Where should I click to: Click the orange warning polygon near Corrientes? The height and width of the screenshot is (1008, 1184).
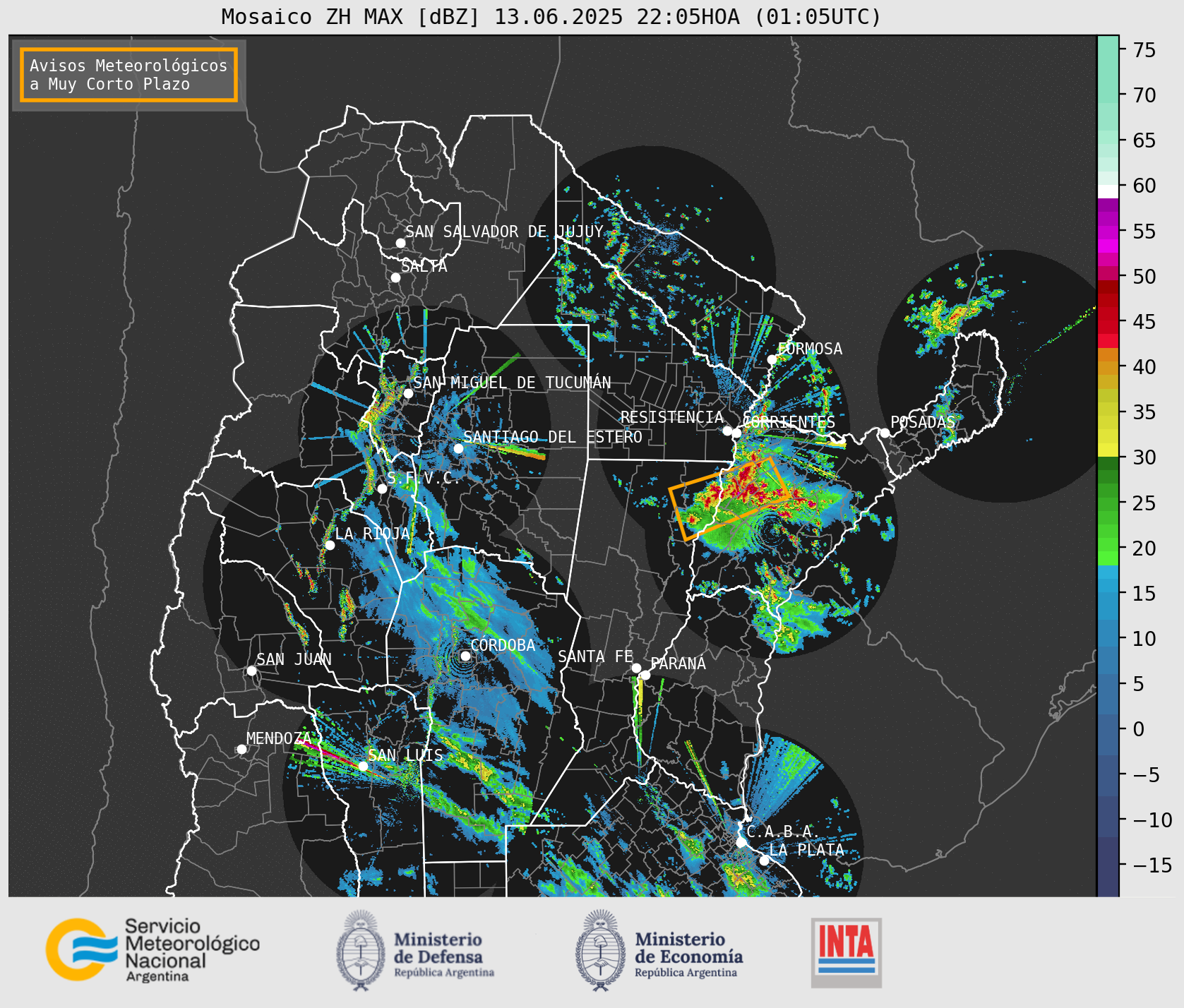click(x=730, y=498)
